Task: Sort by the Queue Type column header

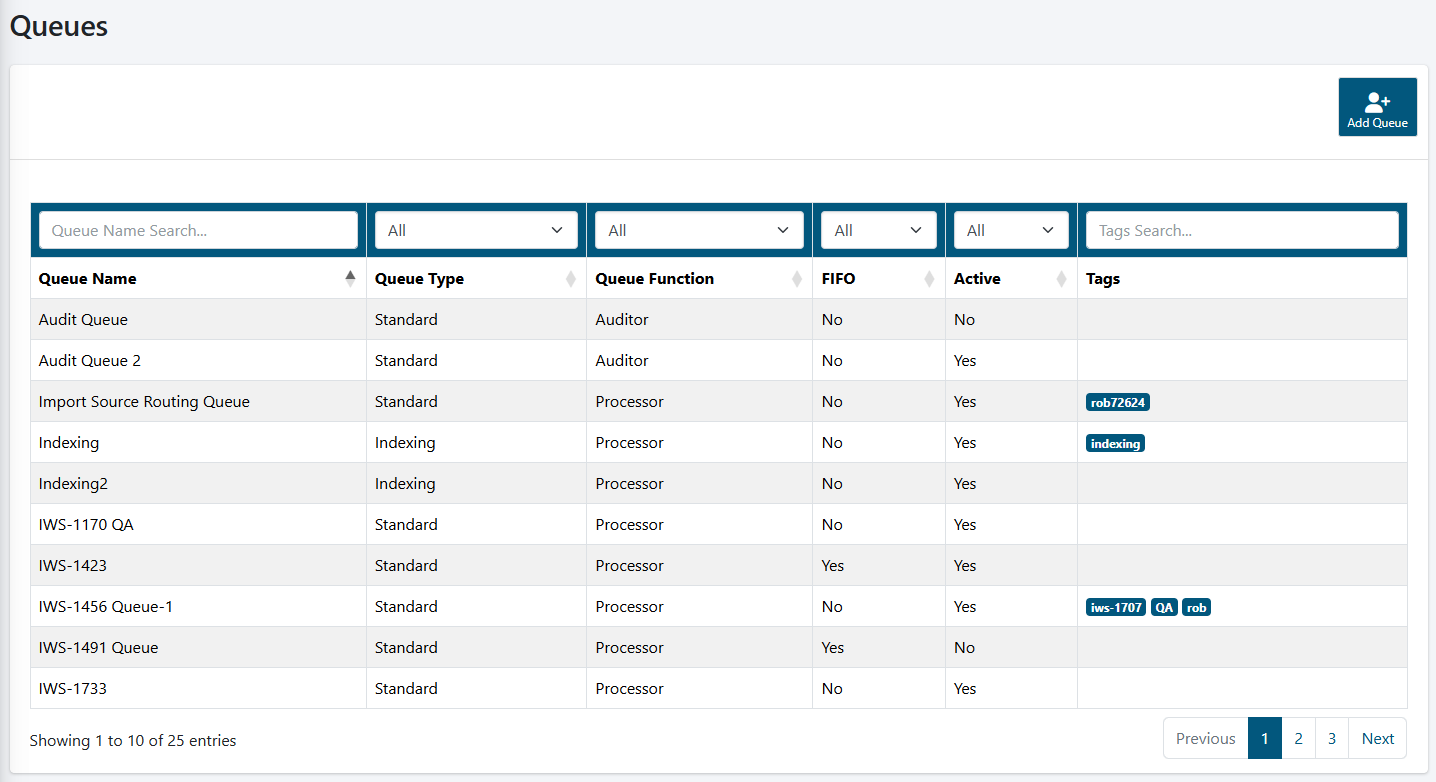Action: pos(476,279)
